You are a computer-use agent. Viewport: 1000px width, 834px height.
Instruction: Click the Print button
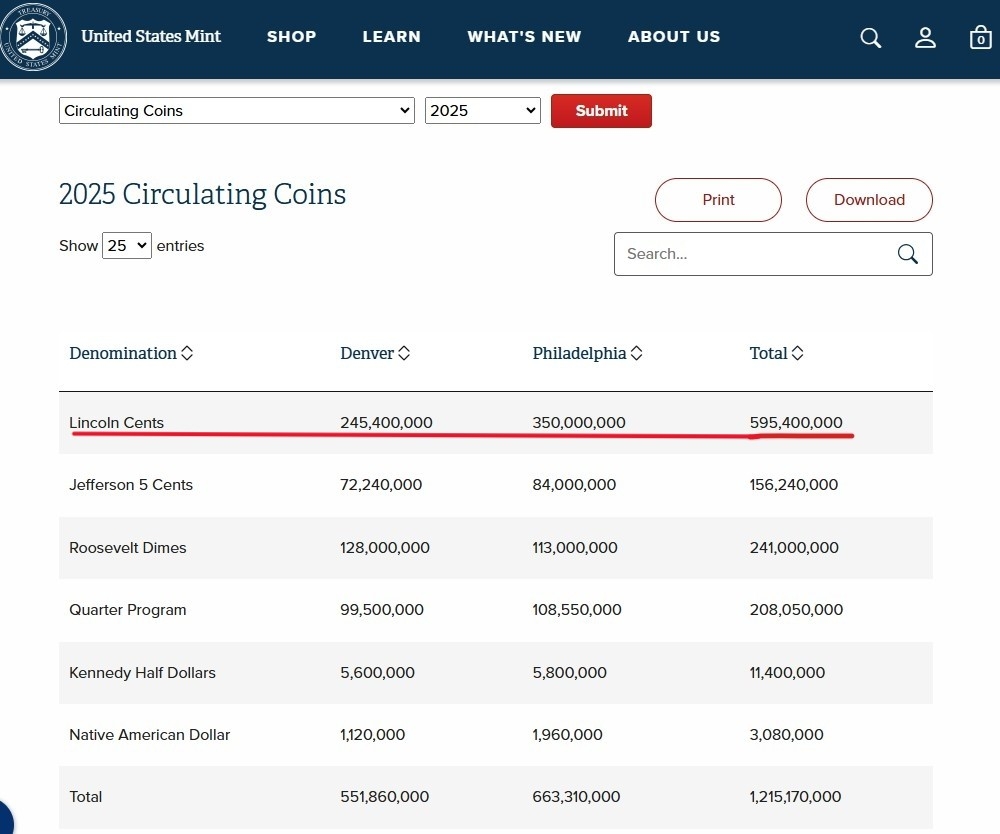point(718,200)
